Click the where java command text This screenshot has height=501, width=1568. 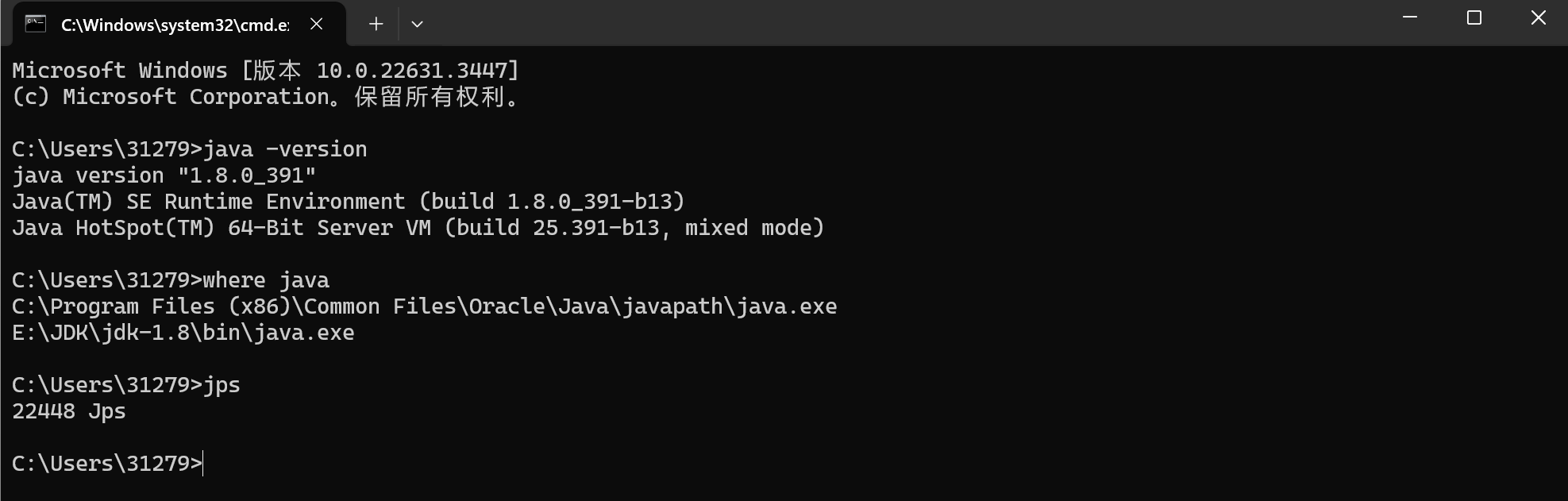[x=264, y=279]
